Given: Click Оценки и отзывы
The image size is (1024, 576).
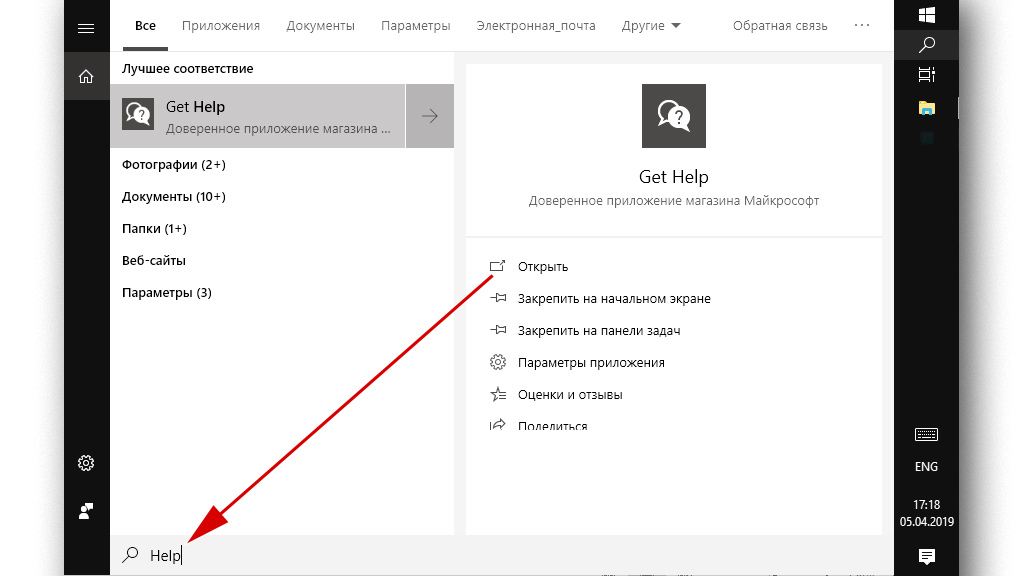Looking at the screenshot, I should (570, 394).
